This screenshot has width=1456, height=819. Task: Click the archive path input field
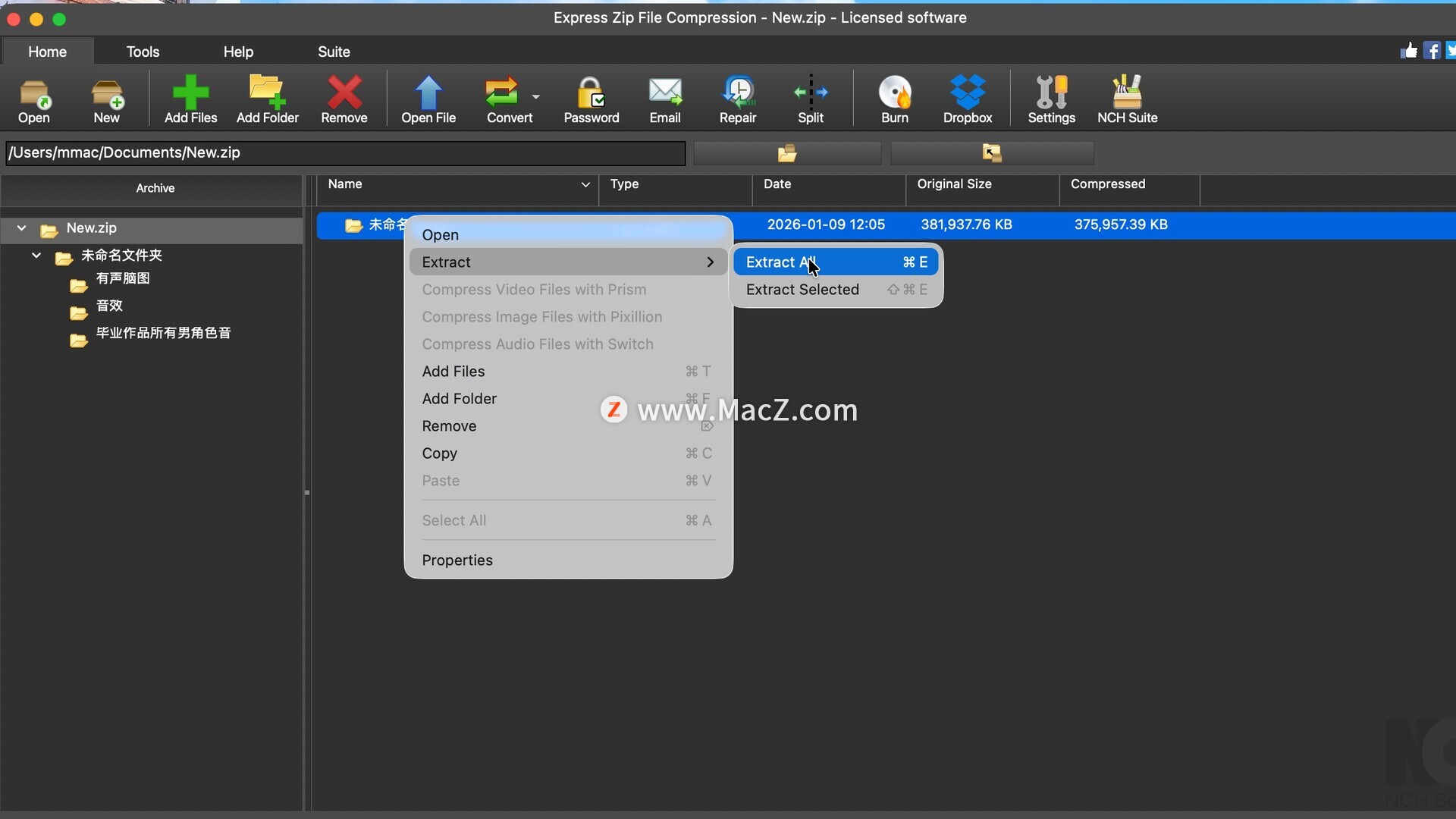(x=345, y=153)
